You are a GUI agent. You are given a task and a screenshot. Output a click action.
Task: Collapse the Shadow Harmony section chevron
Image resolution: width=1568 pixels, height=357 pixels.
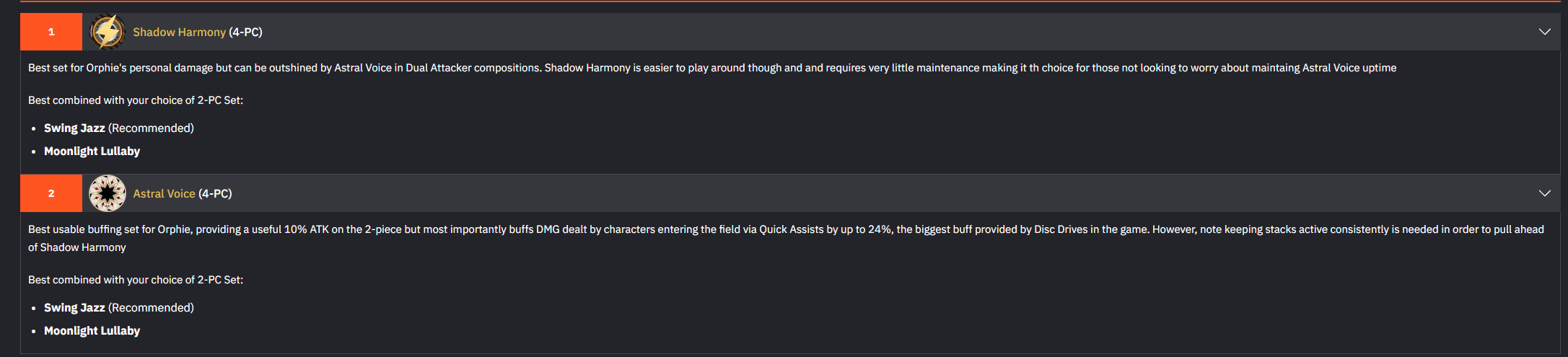(1544, 32)
